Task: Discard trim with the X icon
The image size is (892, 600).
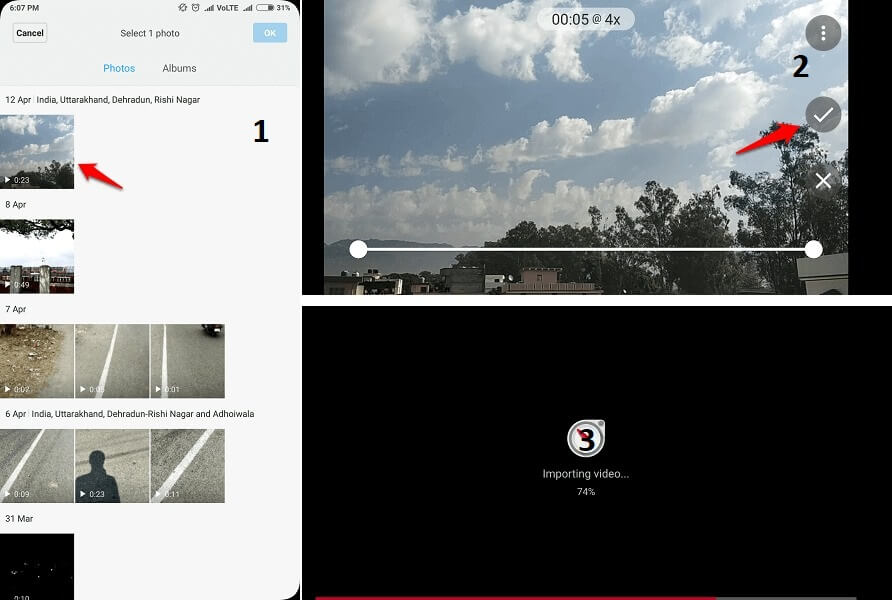Action: click(x=823, y=181)
